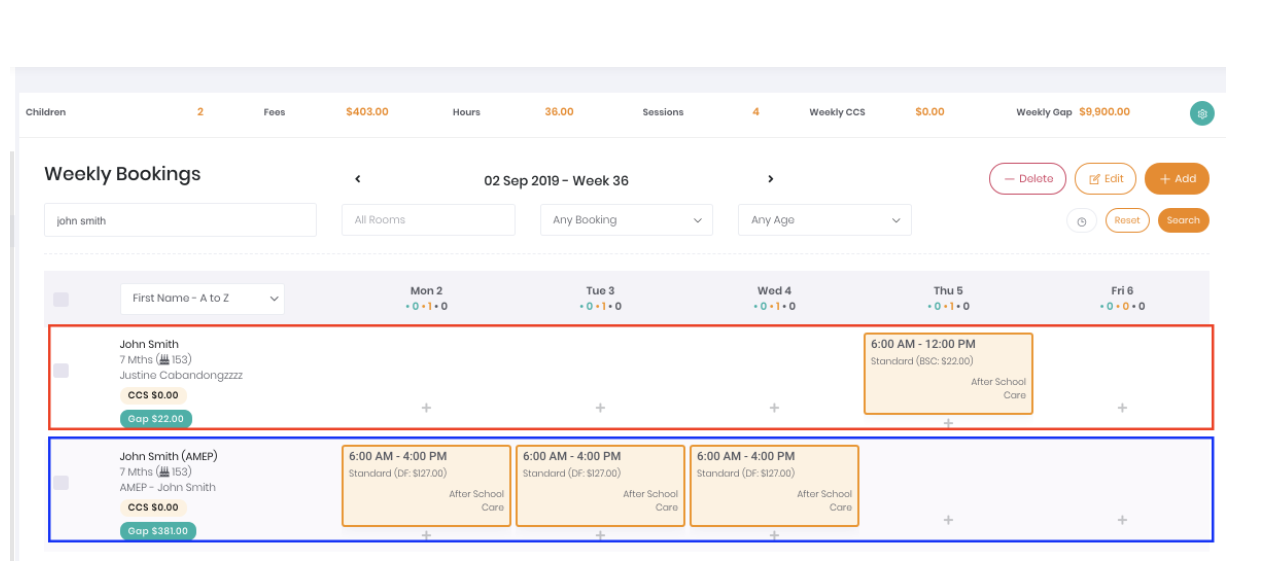Expand the First Name - A to Z sort dropdown
Viewport: 1280px width, 570px height.
[202, 299]
